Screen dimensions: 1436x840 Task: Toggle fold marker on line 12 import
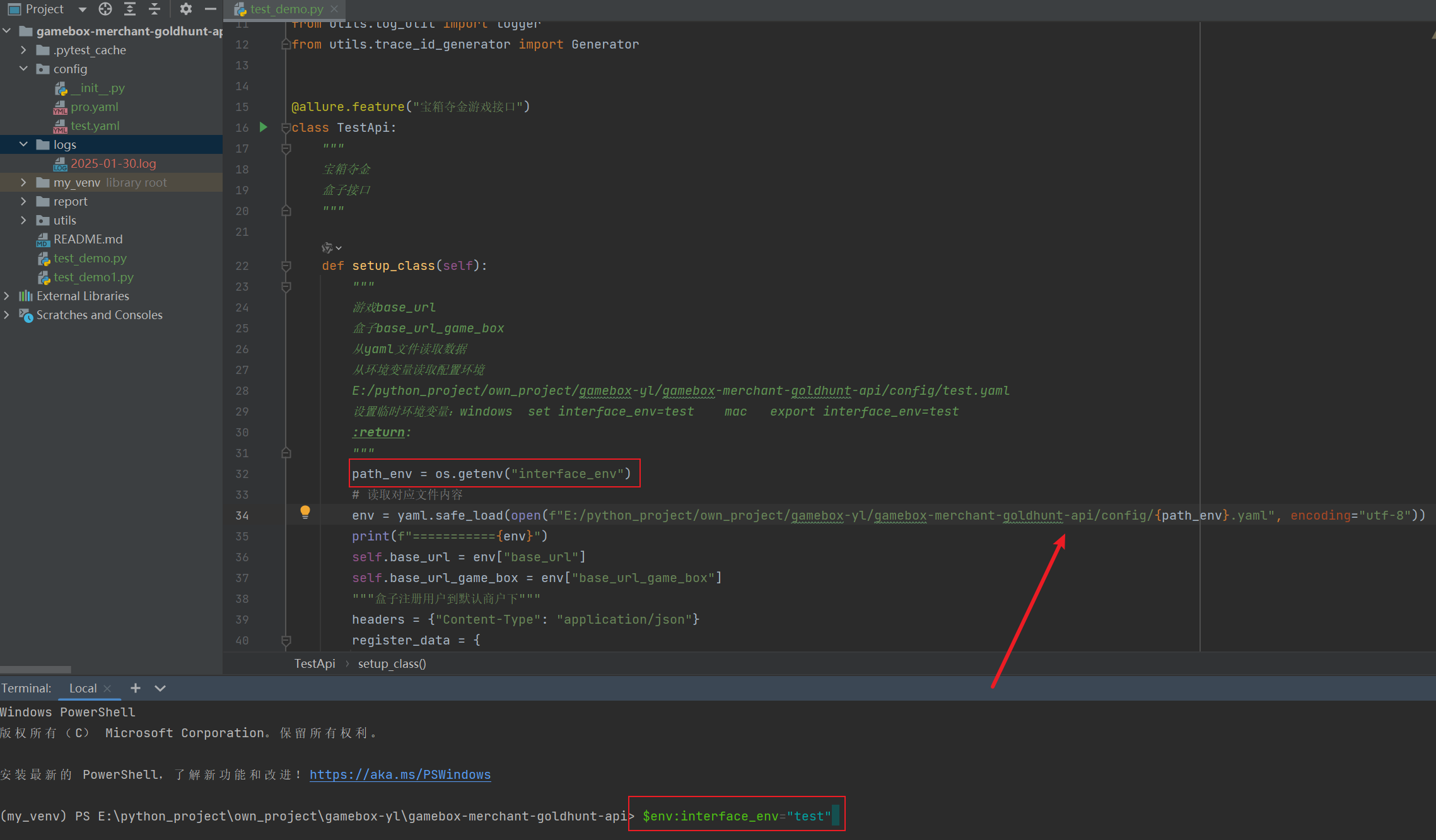(286, 45)
